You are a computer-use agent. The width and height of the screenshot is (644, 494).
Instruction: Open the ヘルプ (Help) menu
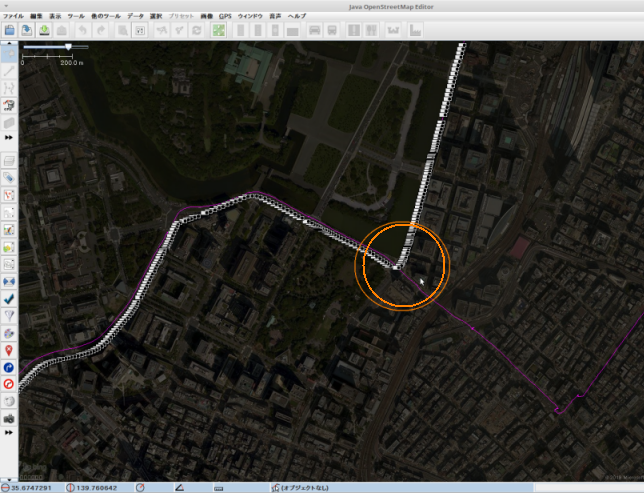tap(297, 16)
